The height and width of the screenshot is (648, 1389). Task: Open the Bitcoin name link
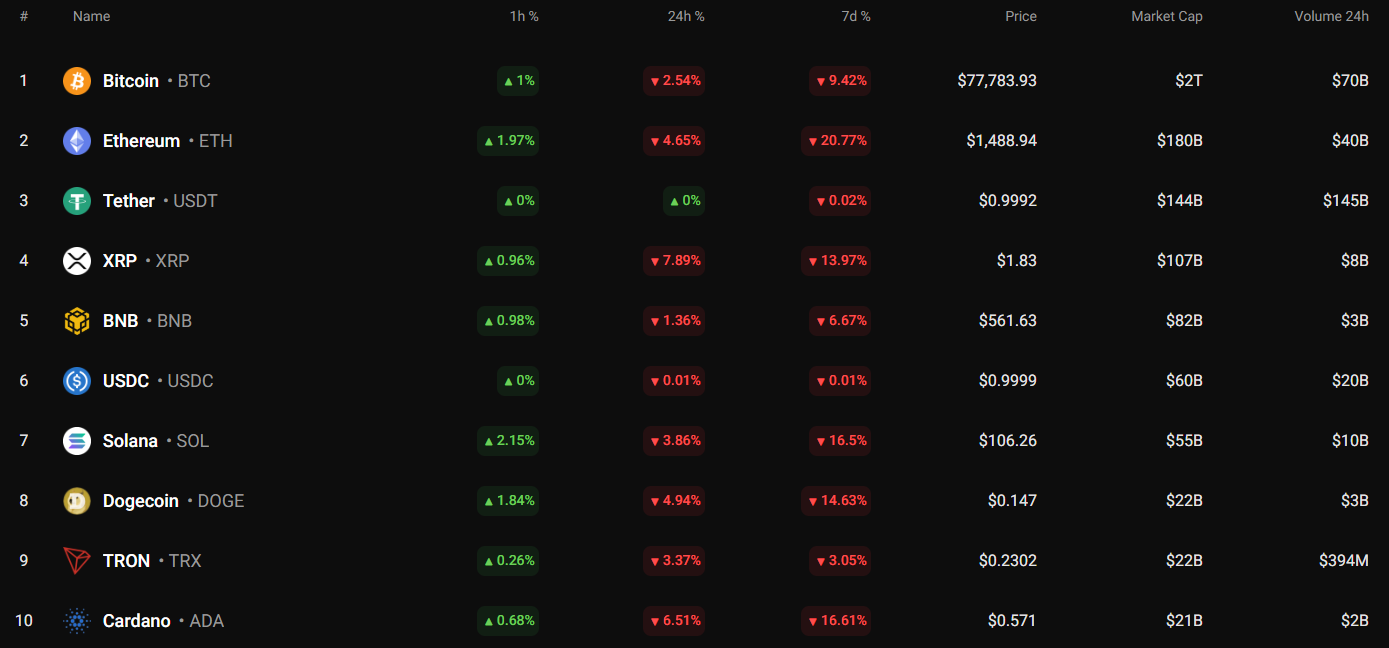point(131,81)
